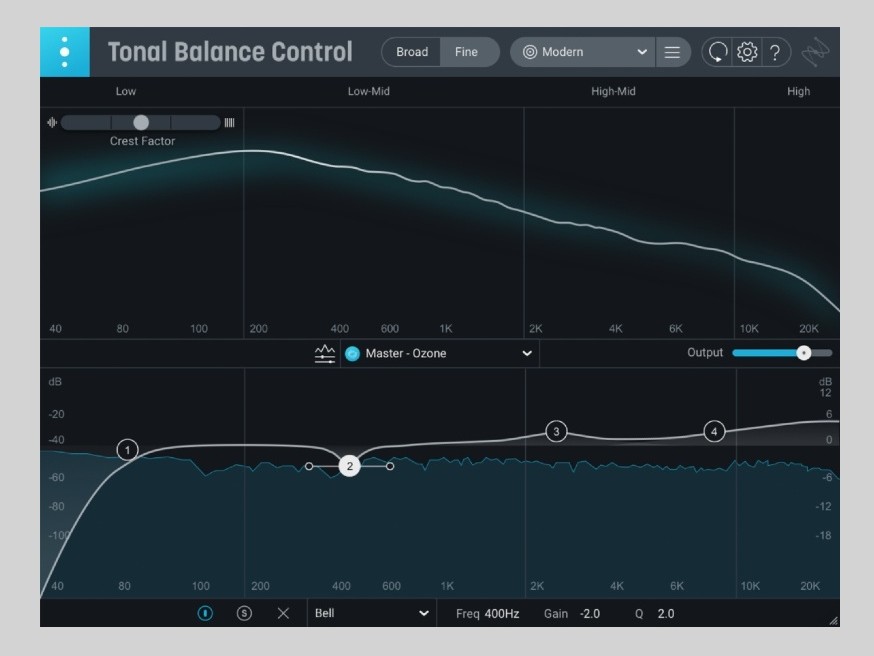Click the signal flow icon at top right
This screenshot has width=874, height=656.
(x=816, y=52)
